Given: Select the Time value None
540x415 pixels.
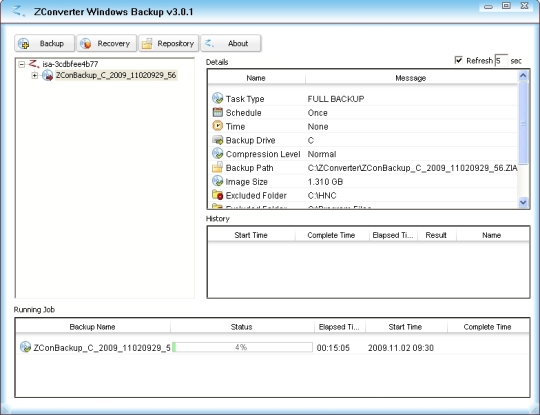Looking at the screenshot, I should [x=318, y=126].
